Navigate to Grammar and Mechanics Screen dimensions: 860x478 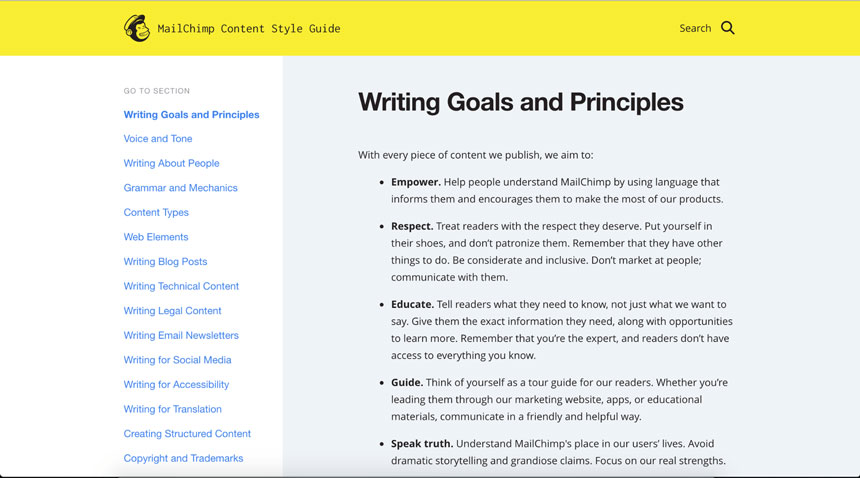[x=180, y=188]
